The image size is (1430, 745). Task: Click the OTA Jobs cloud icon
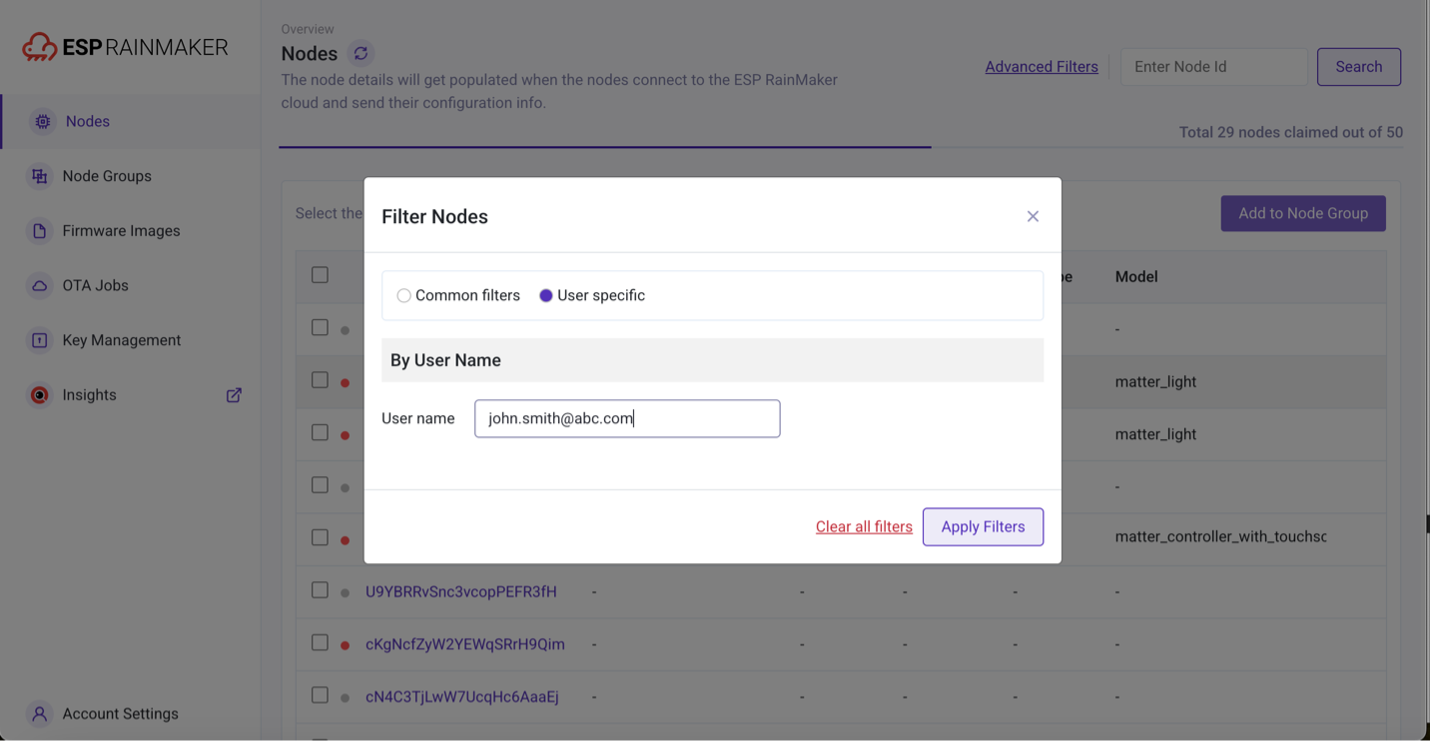pyautogui.click(x=40, y=286)
